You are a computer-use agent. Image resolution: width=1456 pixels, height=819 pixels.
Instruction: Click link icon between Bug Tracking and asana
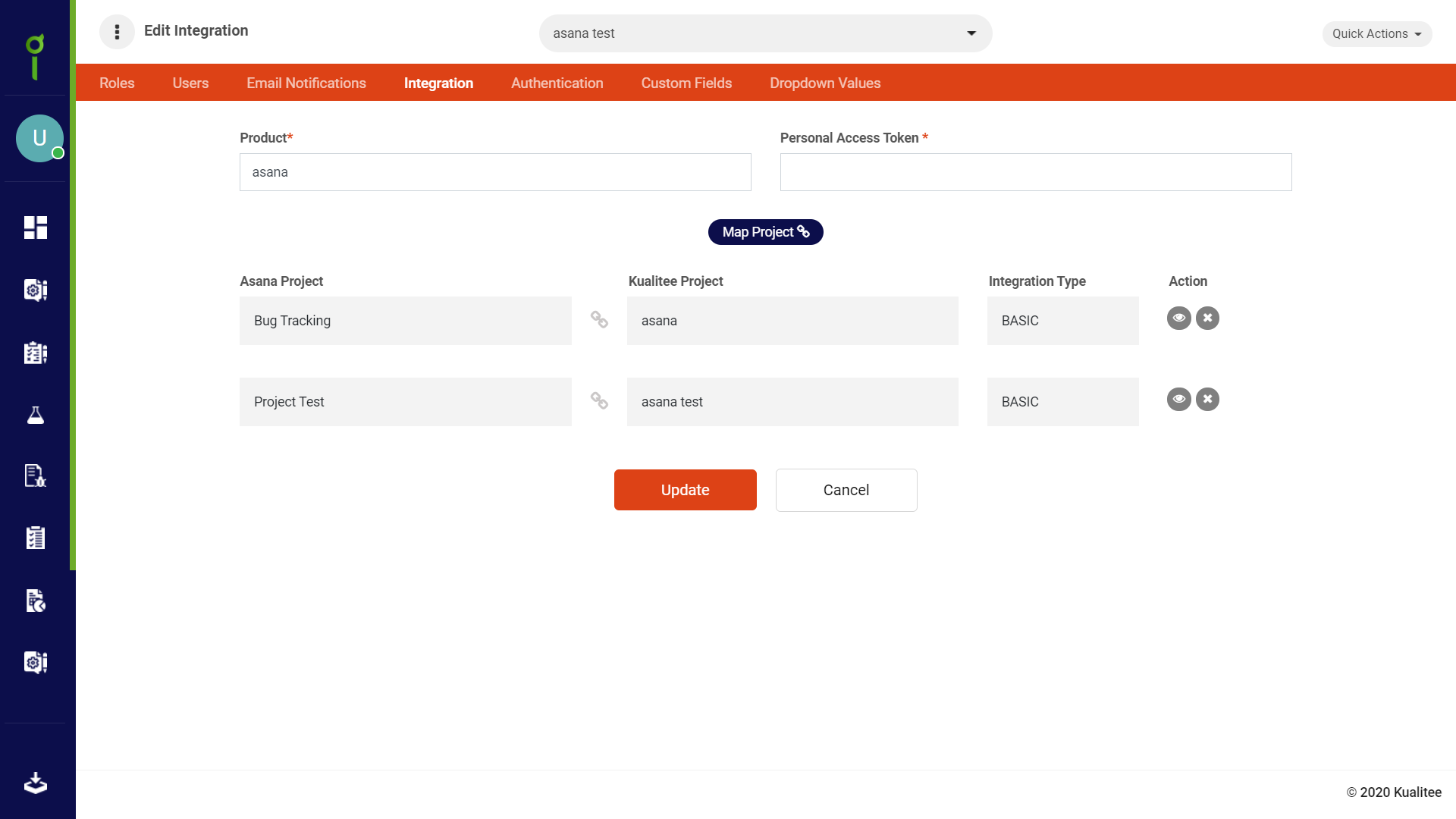pyautogui.click(x=599, y=320)
